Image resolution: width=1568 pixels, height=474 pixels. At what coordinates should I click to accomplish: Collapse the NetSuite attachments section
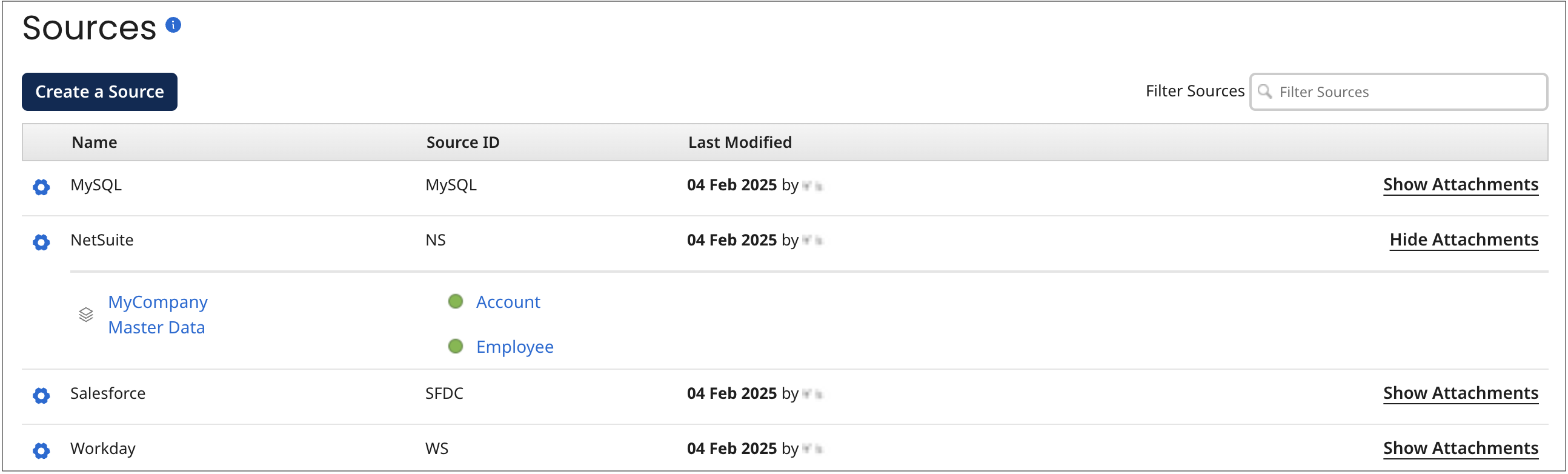1464,239
